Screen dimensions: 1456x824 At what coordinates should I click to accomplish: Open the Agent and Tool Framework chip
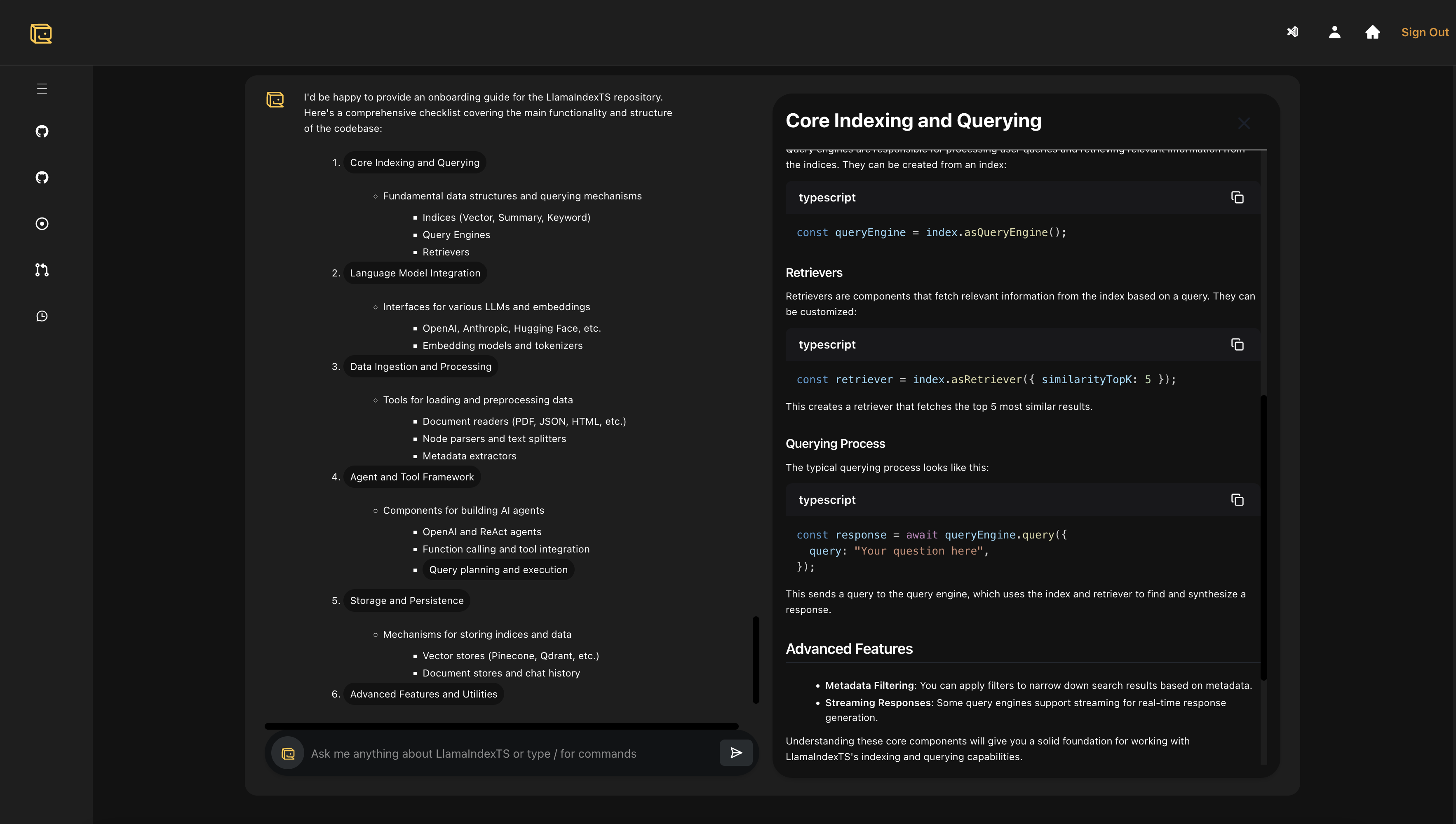pyautogui.click(x=412, y=477)
